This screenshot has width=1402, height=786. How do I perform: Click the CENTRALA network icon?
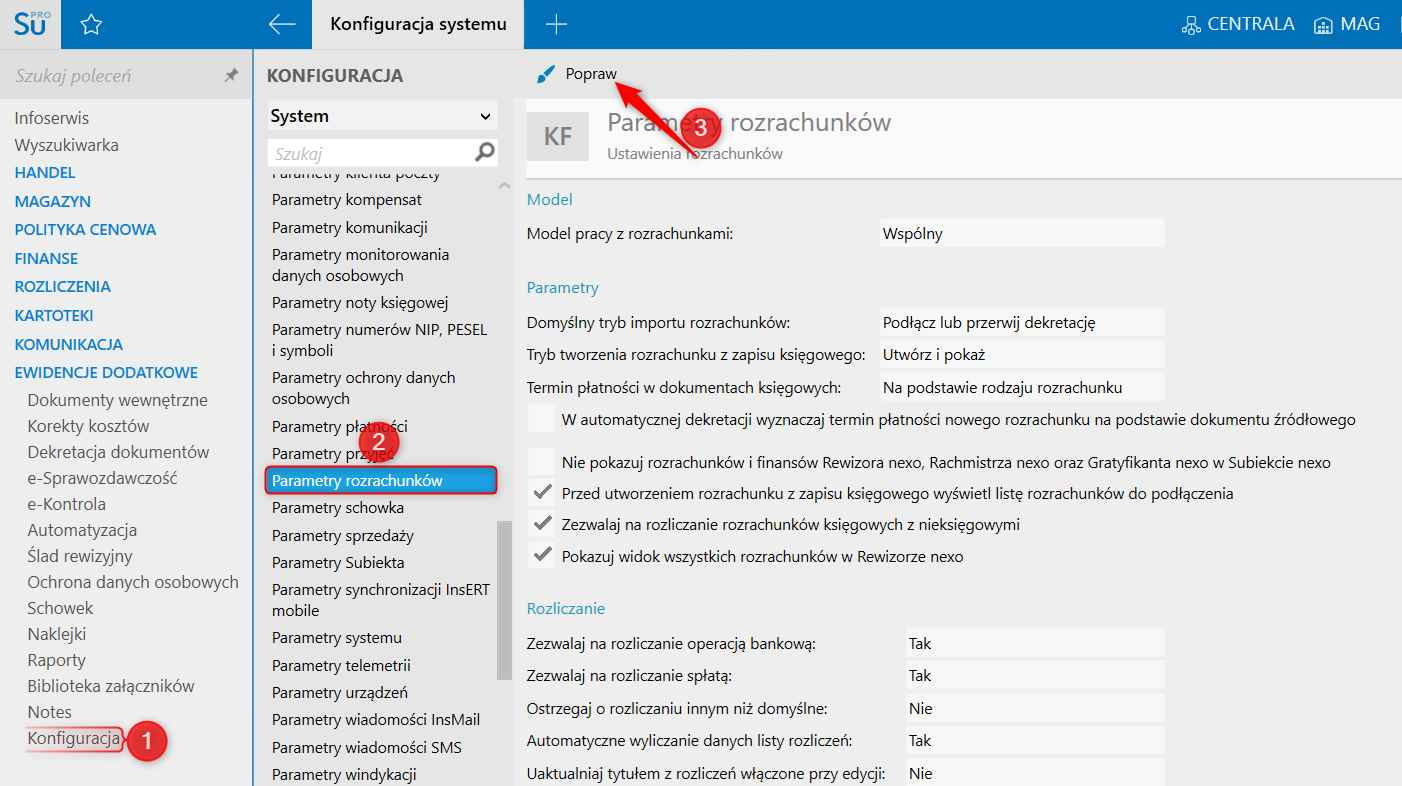click(x=1190, y=25)
